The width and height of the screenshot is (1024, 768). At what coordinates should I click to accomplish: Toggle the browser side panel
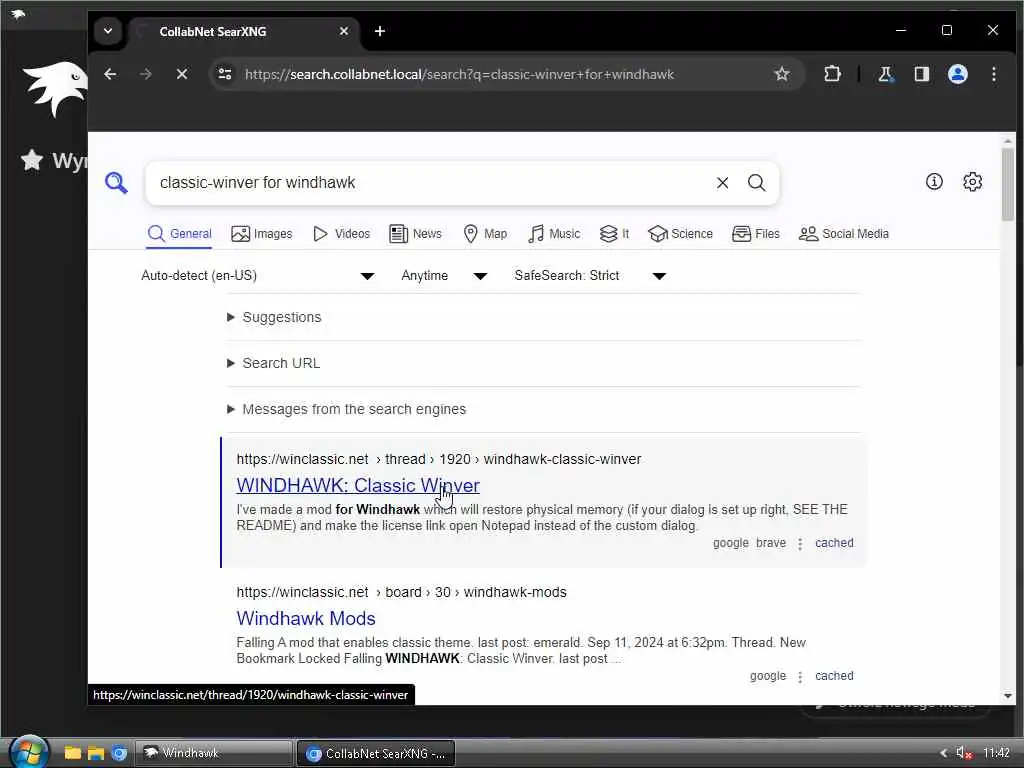921,74
